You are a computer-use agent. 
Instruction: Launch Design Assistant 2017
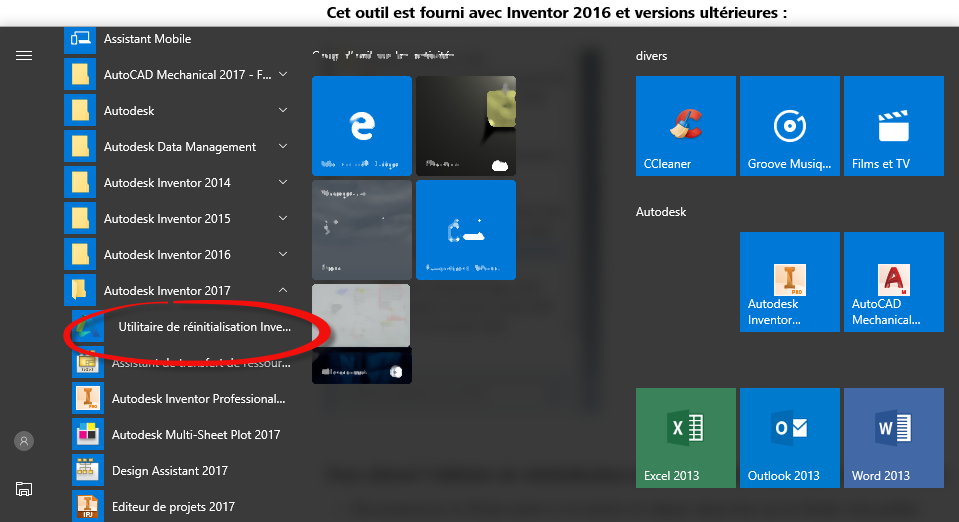click(169, 471)
